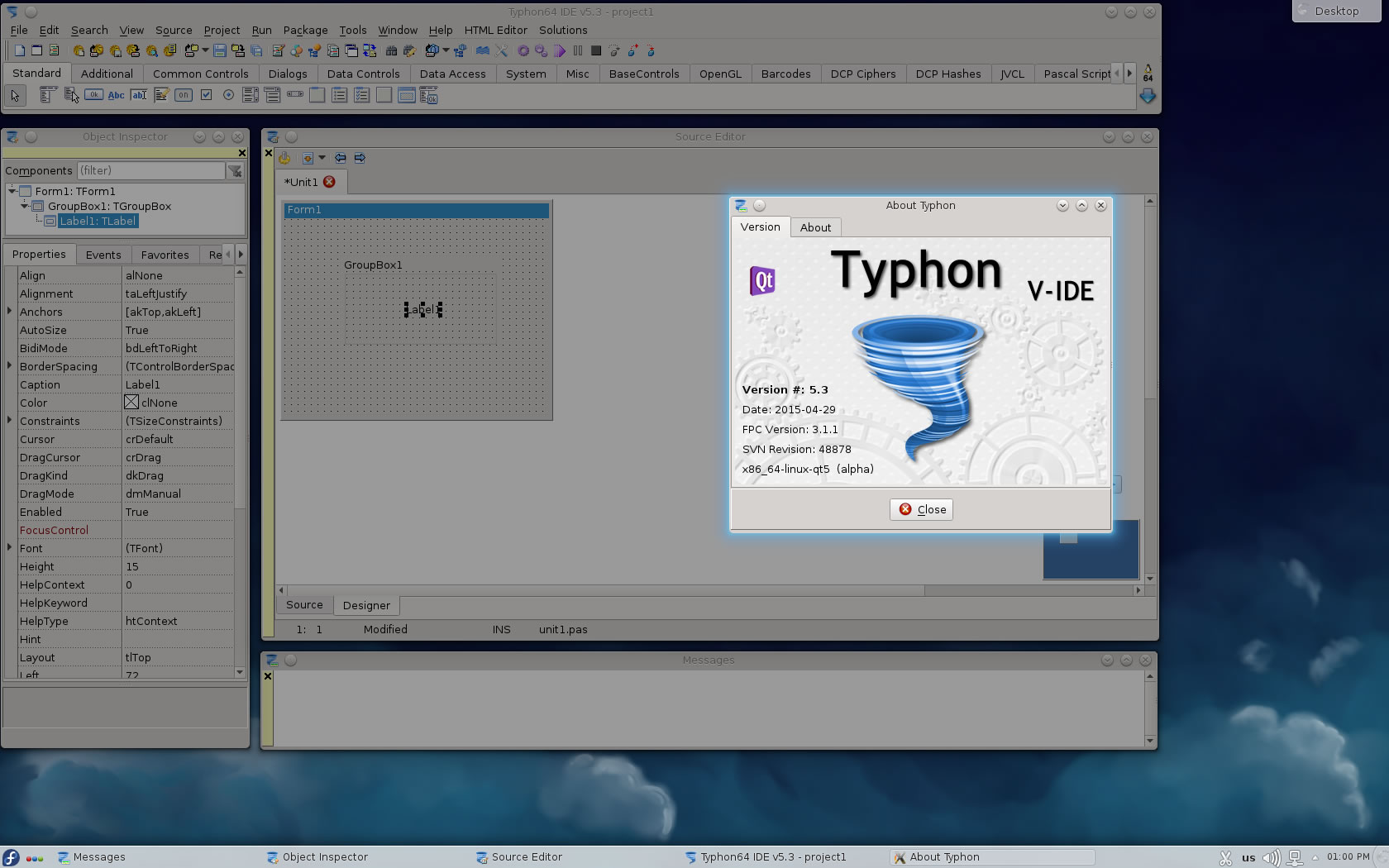
Task: Expand the Constraints property
Action: coord(10,421)
